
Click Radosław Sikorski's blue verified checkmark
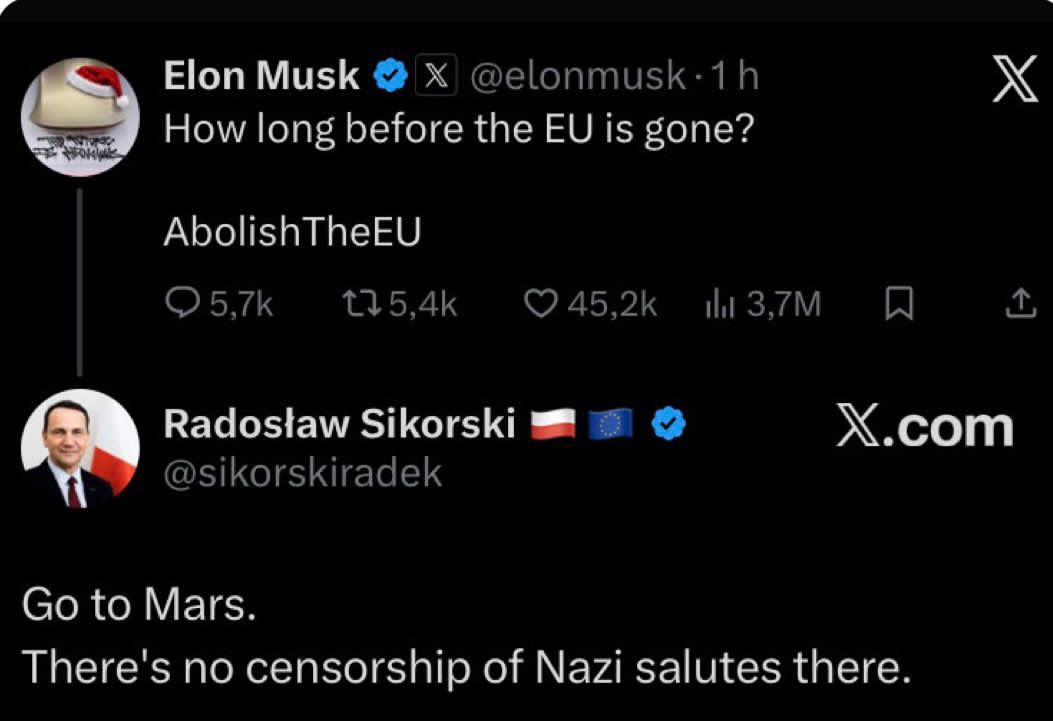point(669,426)
